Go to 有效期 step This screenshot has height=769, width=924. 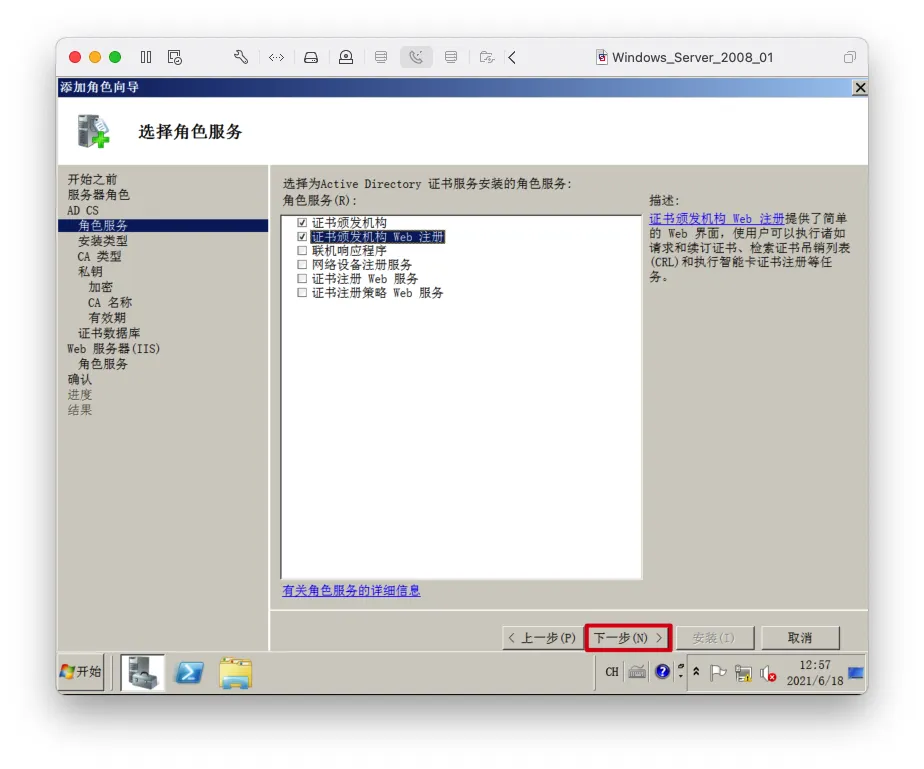click(x=107, y=318)
